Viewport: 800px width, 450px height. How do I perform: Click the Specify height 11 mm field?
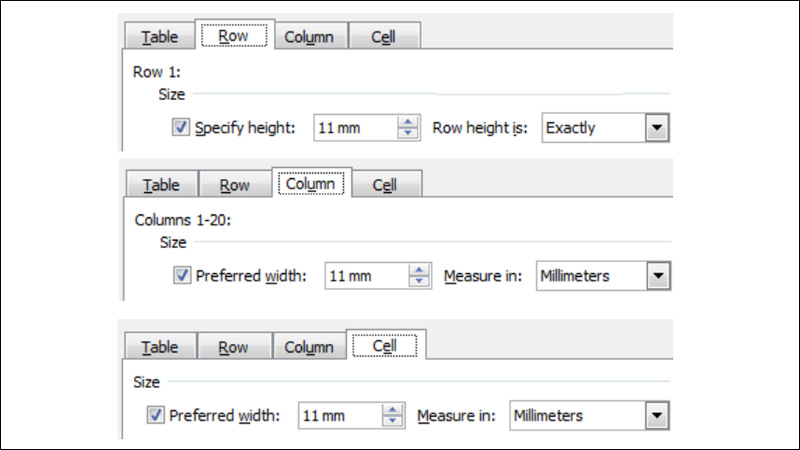pyautogui.click(x=356, y=128)
